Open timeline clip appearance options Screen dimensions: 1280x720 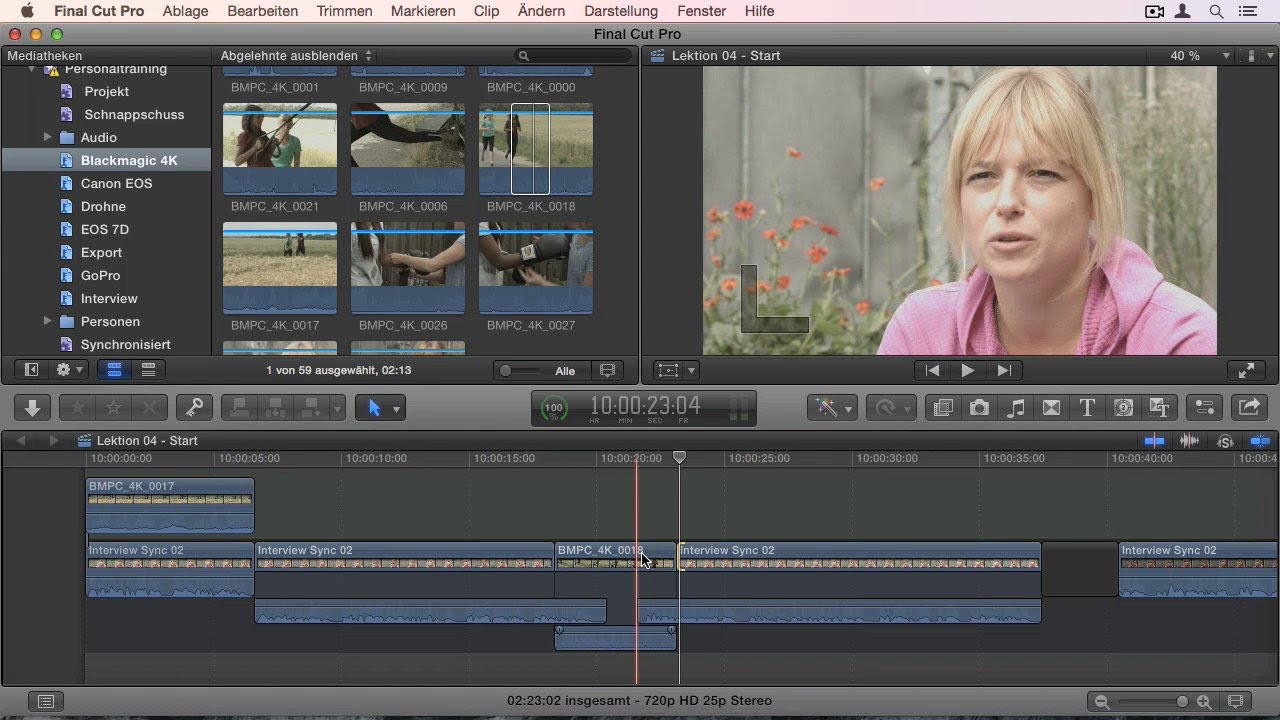pos(1236,702)
